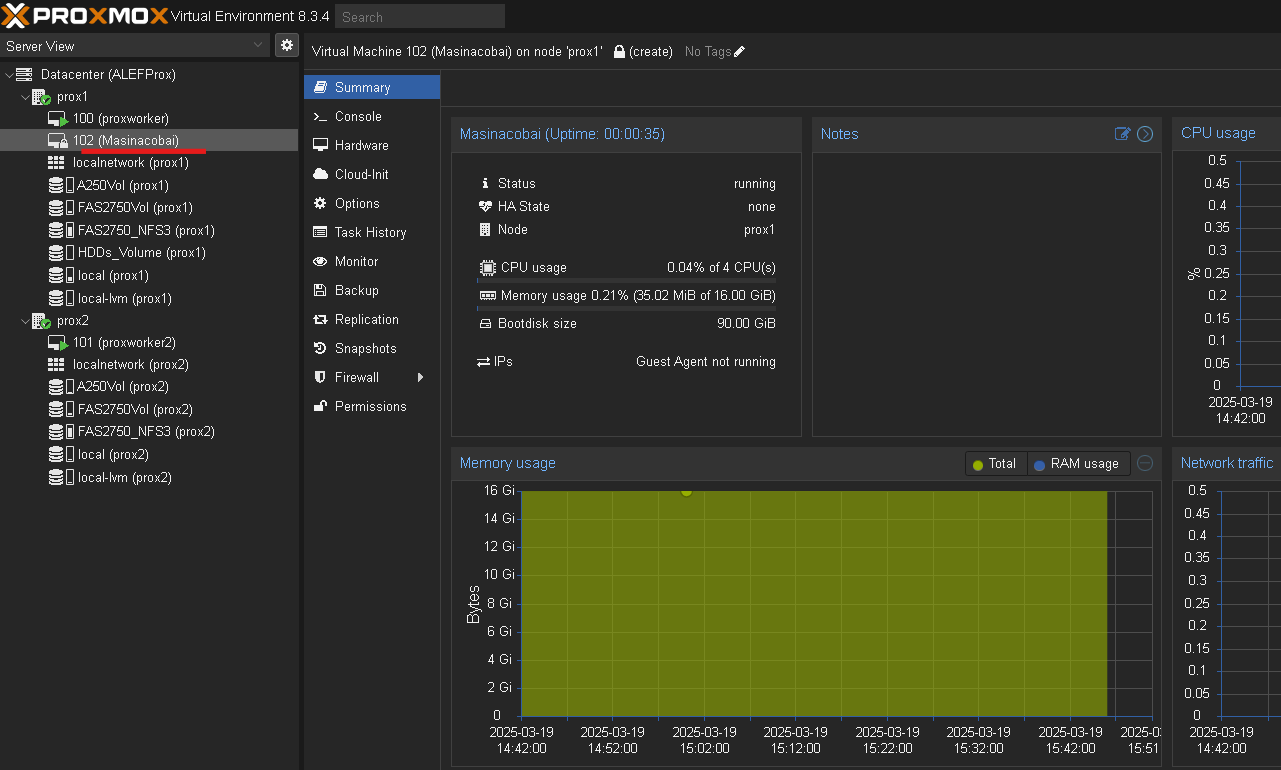Click the Memory usage progress bar
Image resolution: width=1281 pixels, height=770 pixels.
tap(627, 308)
